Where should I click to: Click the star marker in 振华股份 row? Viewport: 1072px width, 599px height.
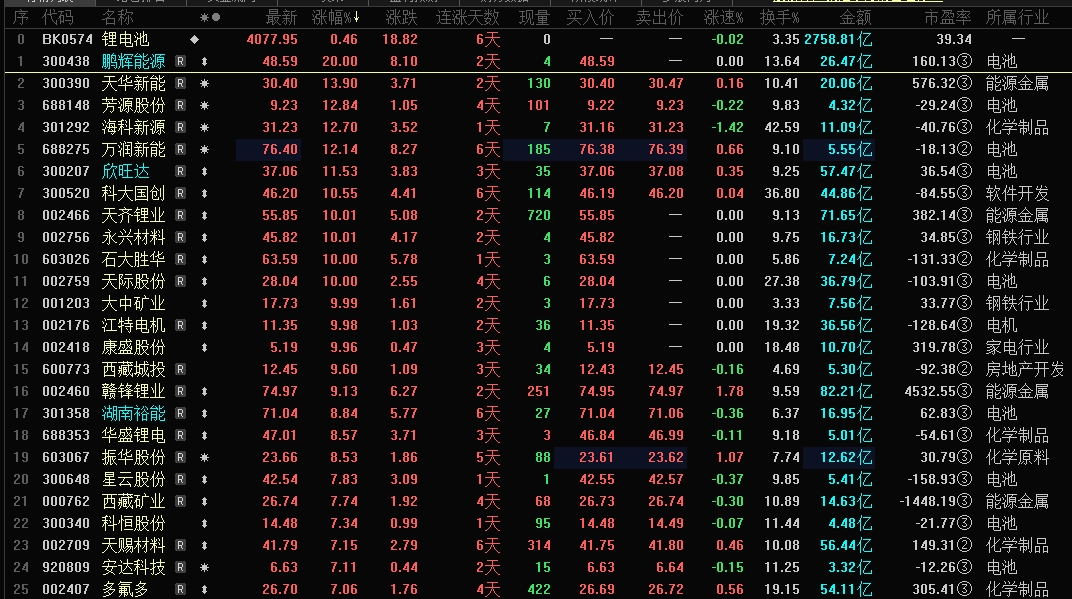pos(204,457)
